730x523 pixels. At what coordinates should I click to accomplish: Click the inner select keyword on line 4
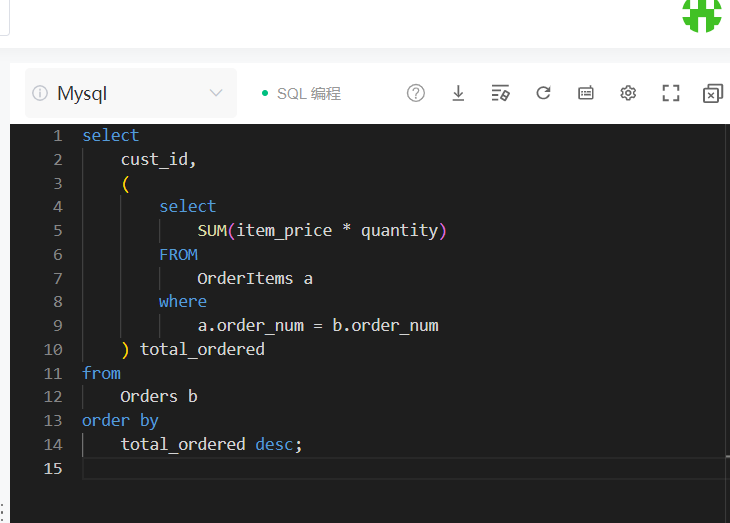(x=188, y=206)
